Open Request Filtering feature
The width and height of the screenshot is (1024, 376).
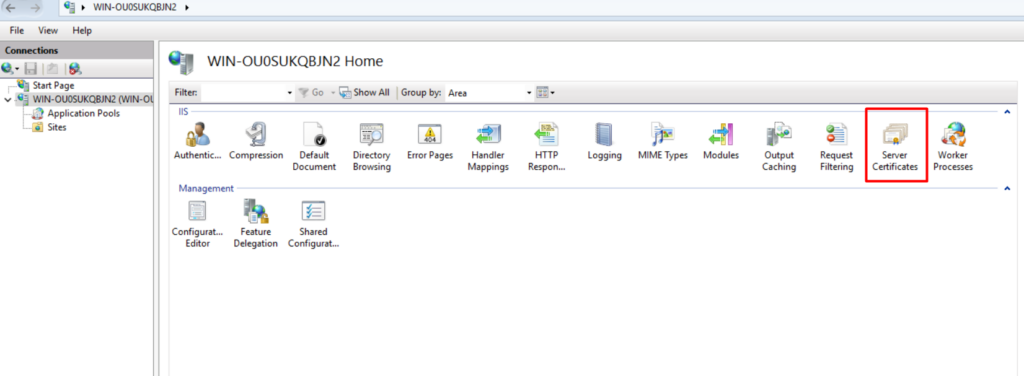point(837,148)
